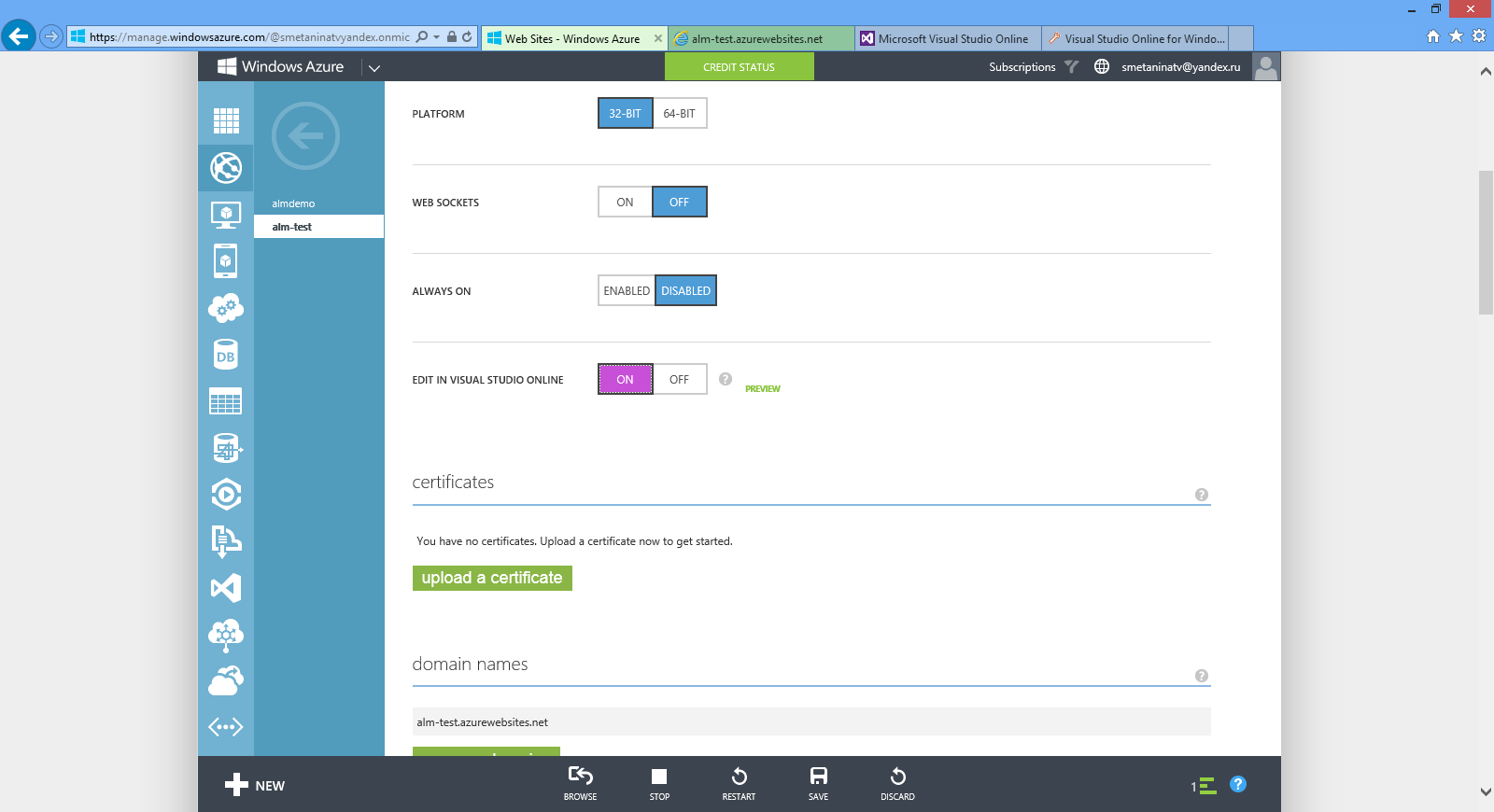This screenshot has height=812, width=1494.
Task: Open browser Favorites star icon
Action: coord(1456,36)
